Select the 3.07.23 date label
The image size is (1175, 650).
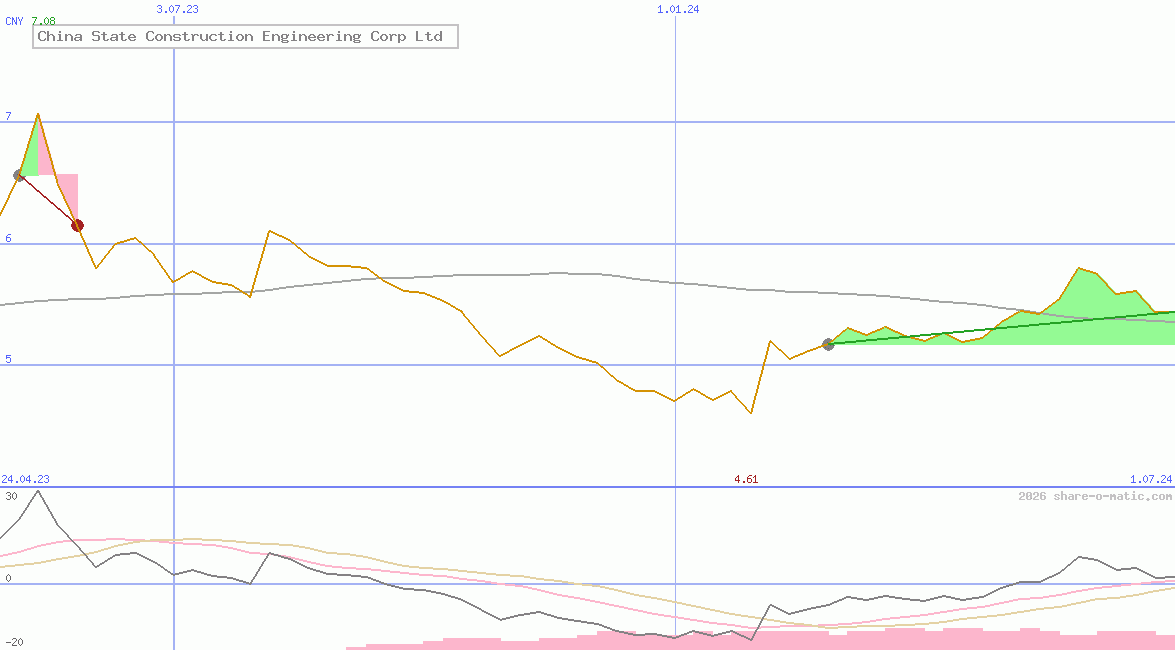[x=178, y=9]
